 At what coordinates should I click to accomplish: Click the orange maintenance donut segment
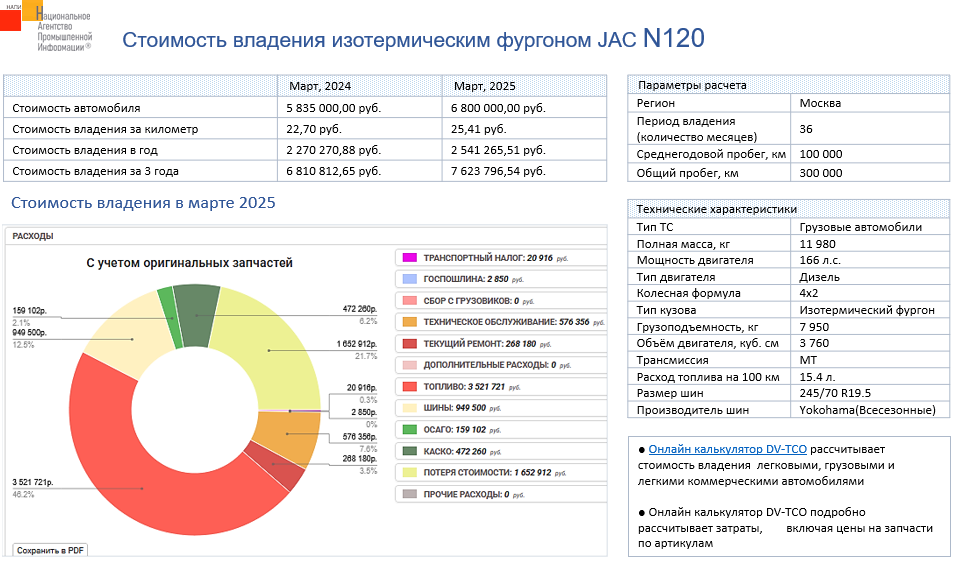[x=287, y=433]
